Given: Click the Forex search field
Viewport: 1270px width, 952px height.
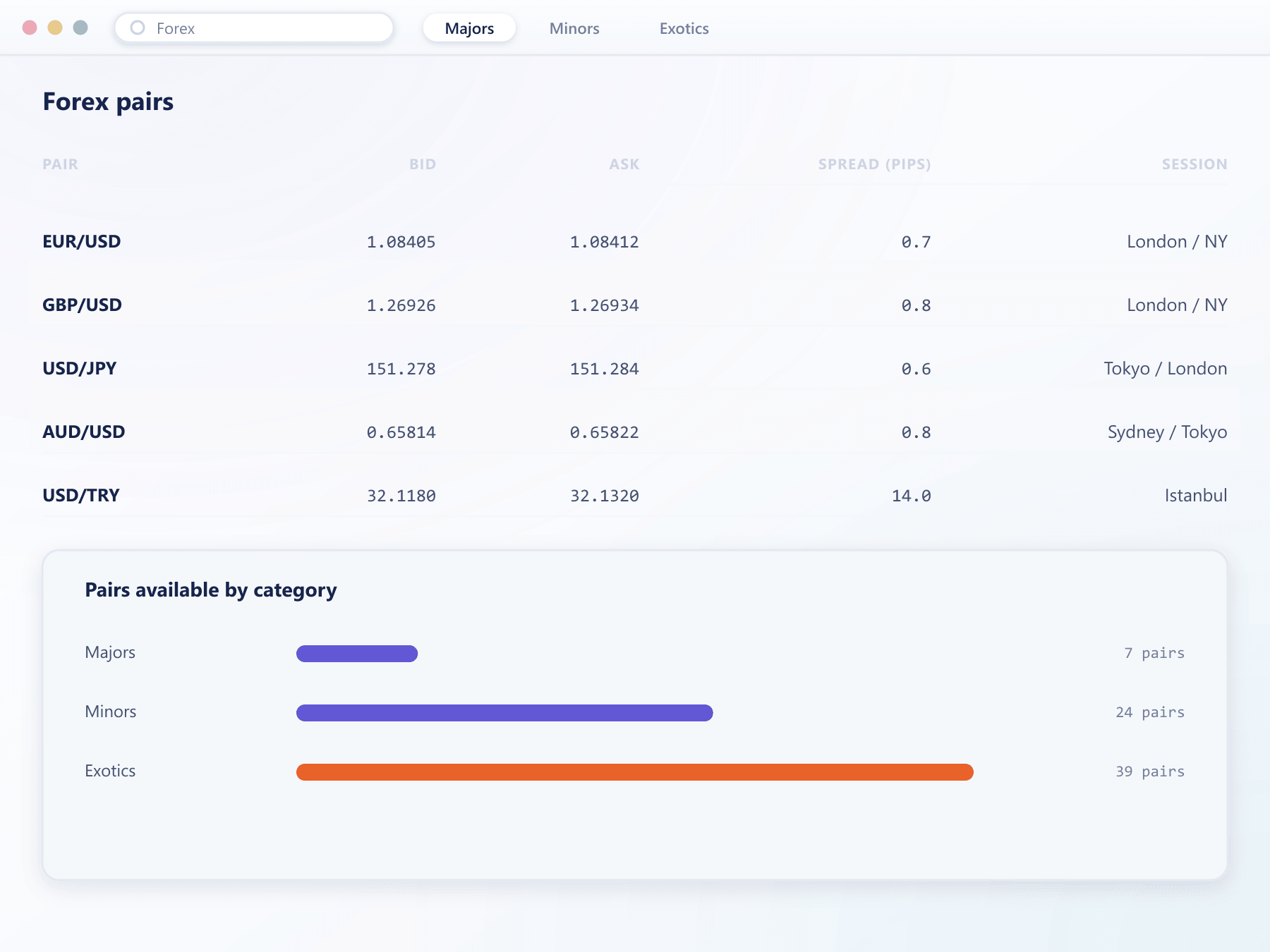Looking at the screenshot, I should [254, 28].
